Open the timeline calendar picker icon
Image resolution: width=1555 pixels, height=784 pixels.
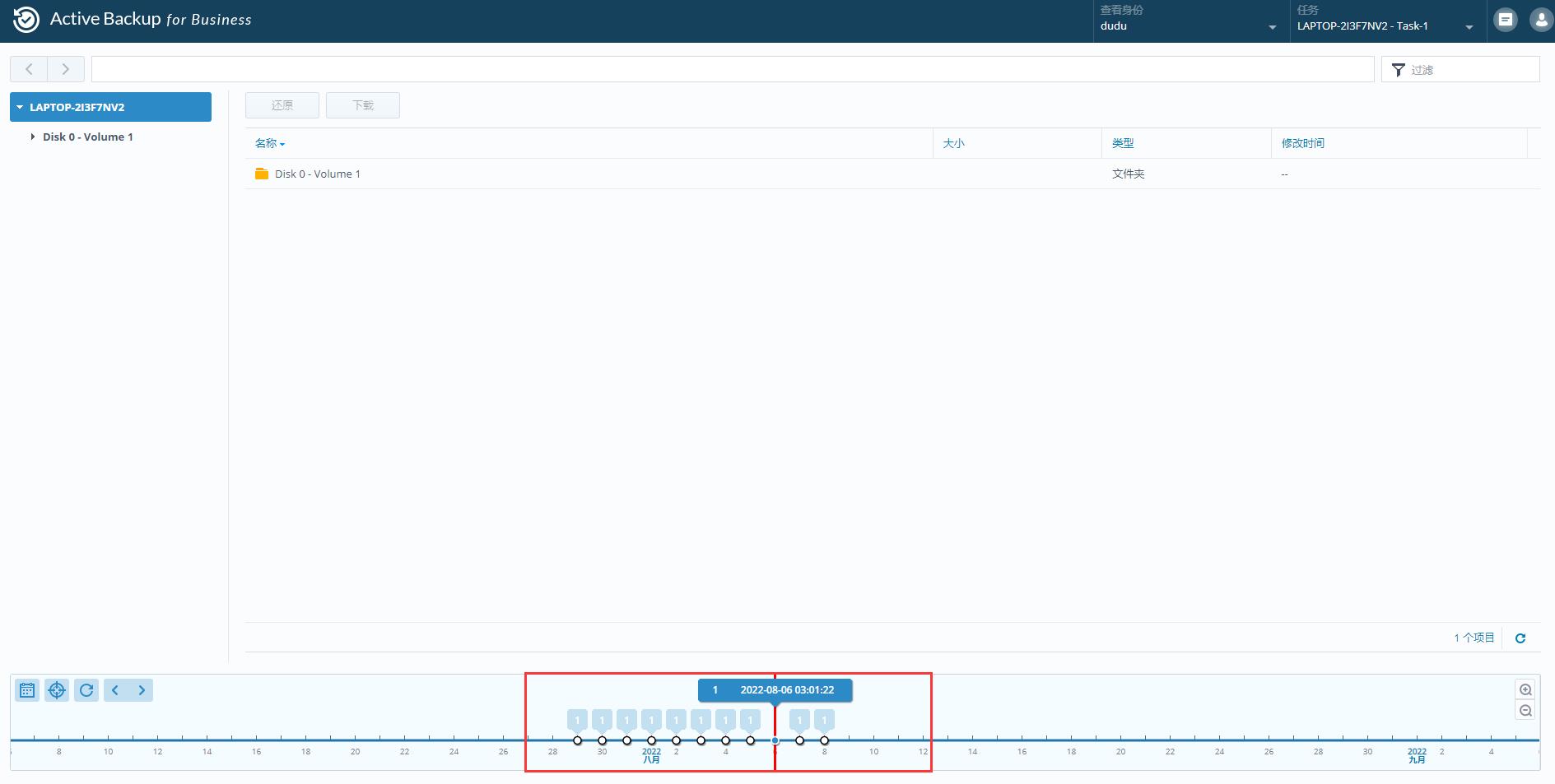pyautogui.click(x=27, y=690)
